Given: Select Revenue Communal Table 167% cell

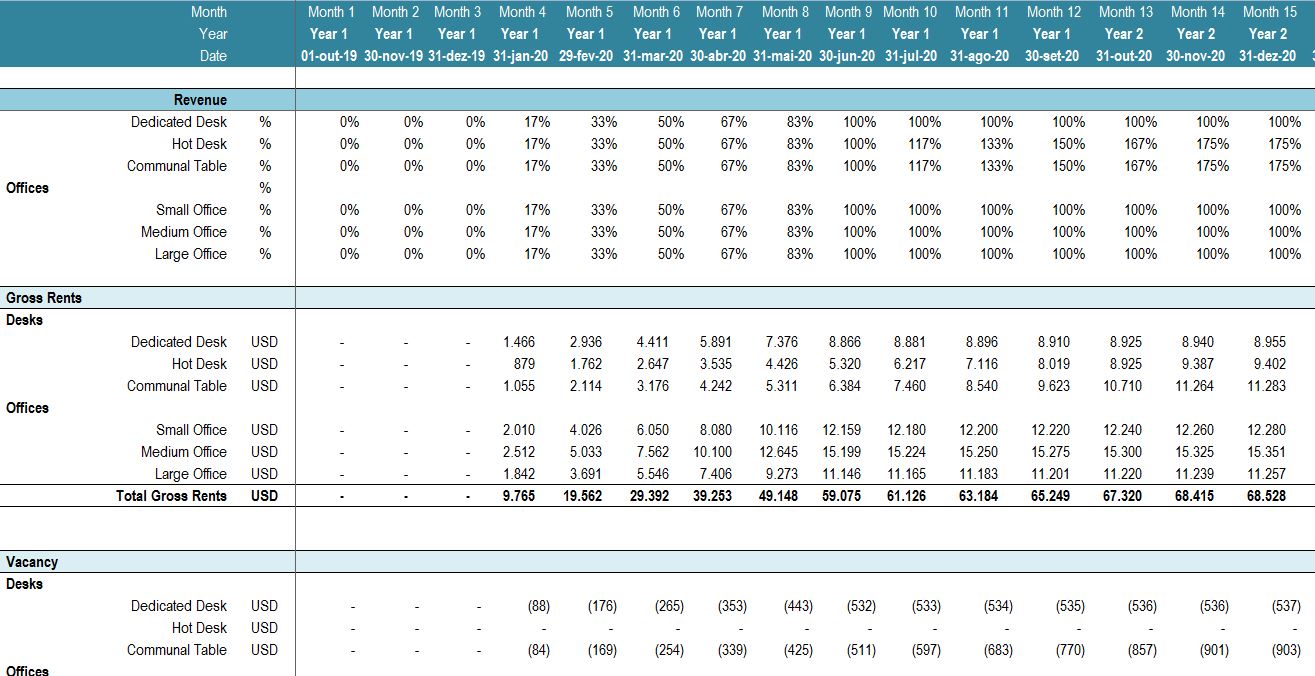Looking at the screenshot, I should [x=1141, y=166].
